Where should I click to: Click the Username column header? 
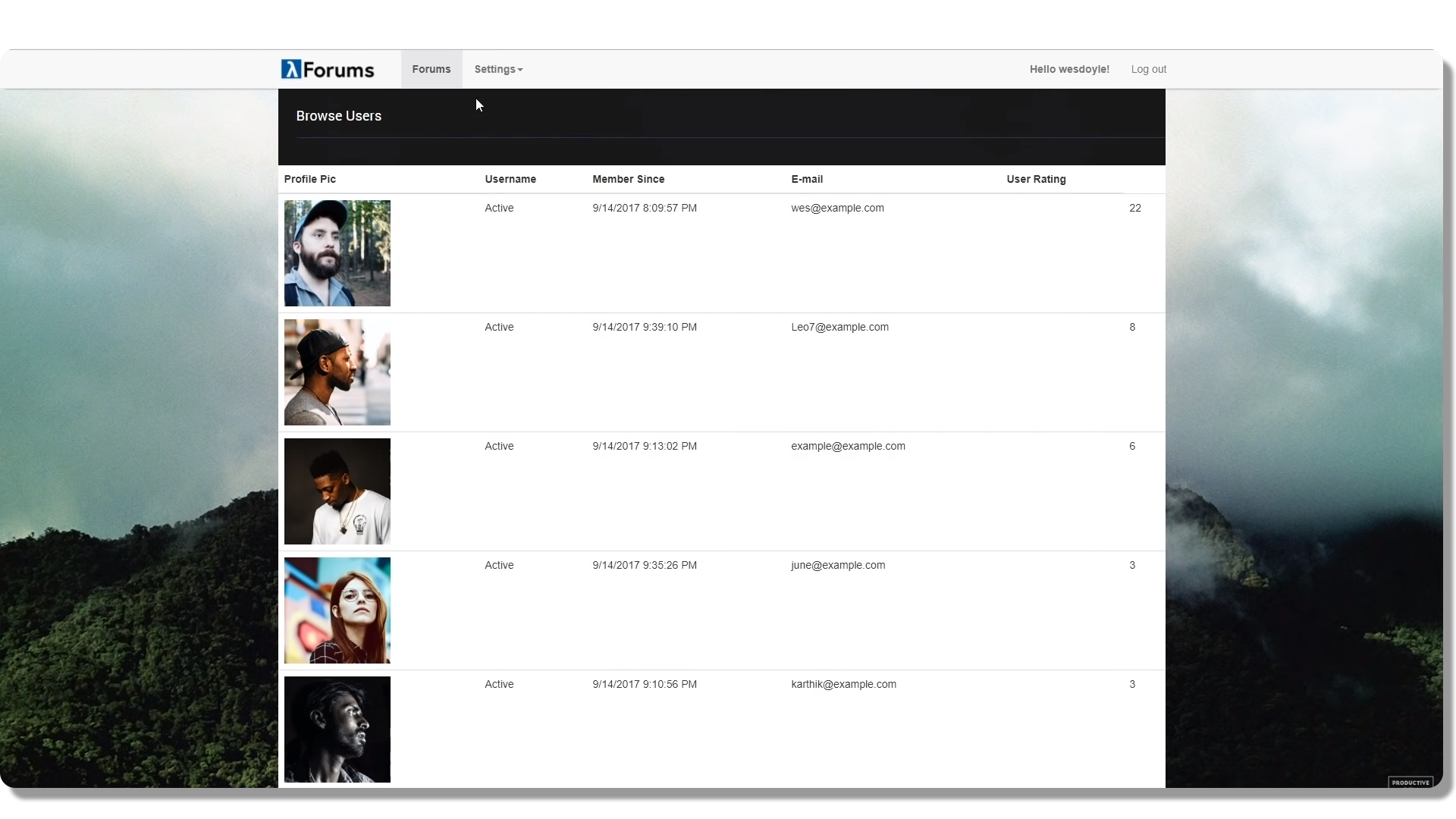pyautogui.click(x=510, y=179)
